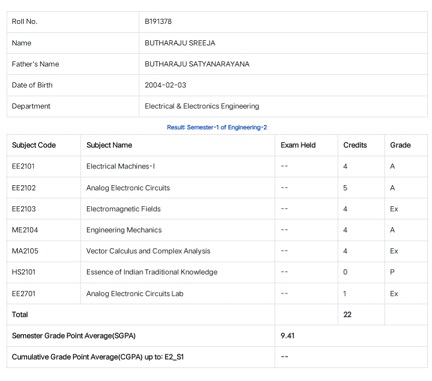This screenshot has width=432, height=381.
Task: Click the Exam Held column header
Action: click(x=298, y=145)
